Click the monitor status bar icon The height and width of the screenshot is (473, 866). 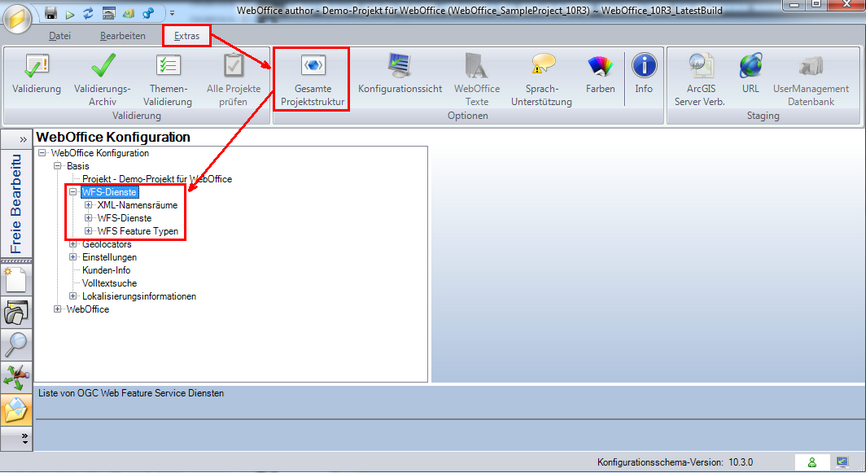pyautogui.click(x=842, y=462)
